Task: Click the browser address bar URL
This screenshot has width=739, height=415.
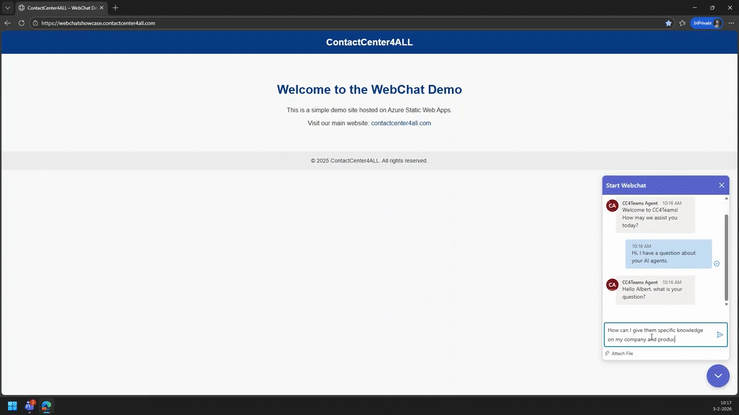Action: click(x=98, y=23)
